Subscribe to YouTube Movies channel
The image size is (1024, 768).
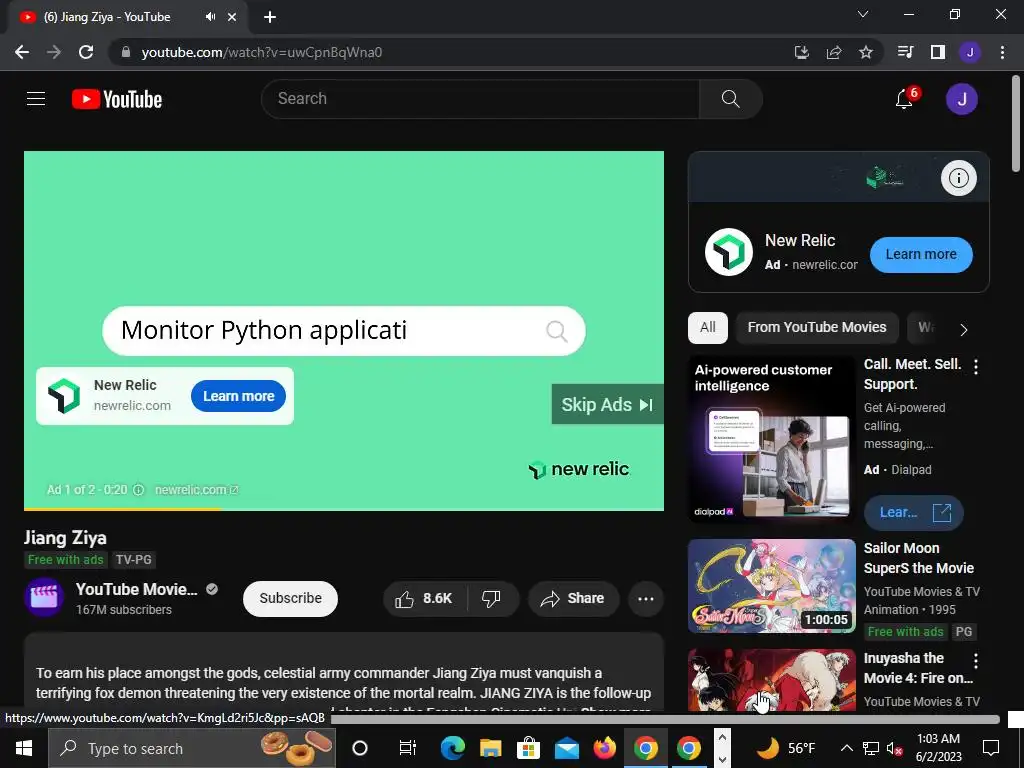click(291, 598)
